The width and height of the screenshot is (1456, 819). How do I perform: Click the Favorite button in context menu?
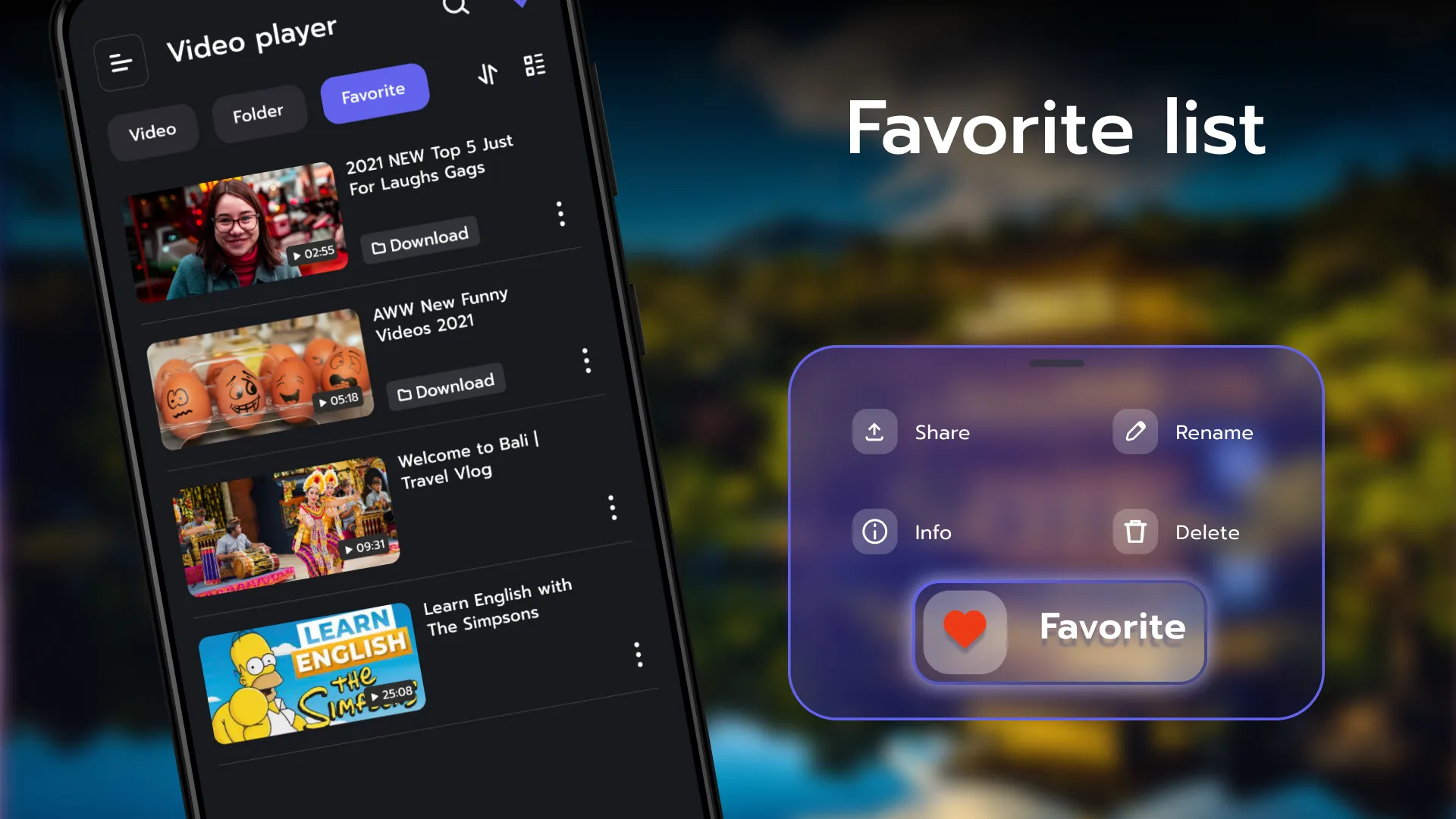(x=1057, y=628)
